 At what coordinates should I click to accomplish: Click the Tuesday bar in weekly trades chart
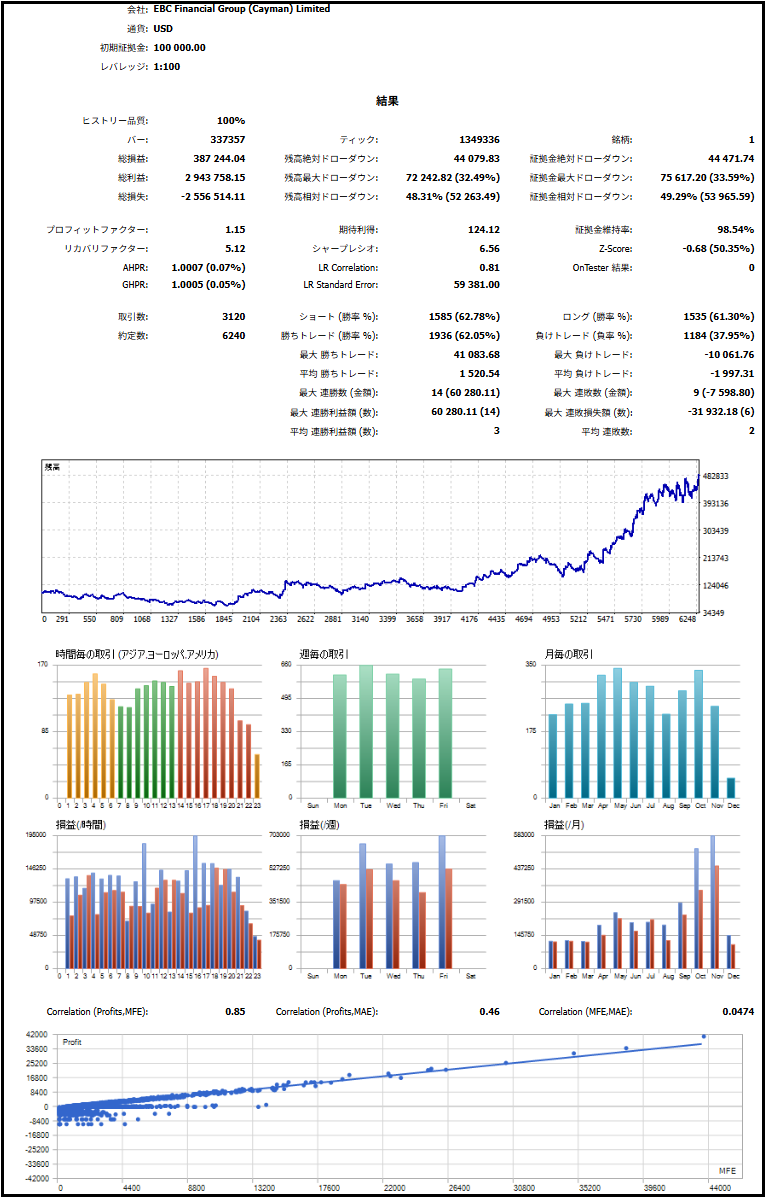click(x=366, y=731)
